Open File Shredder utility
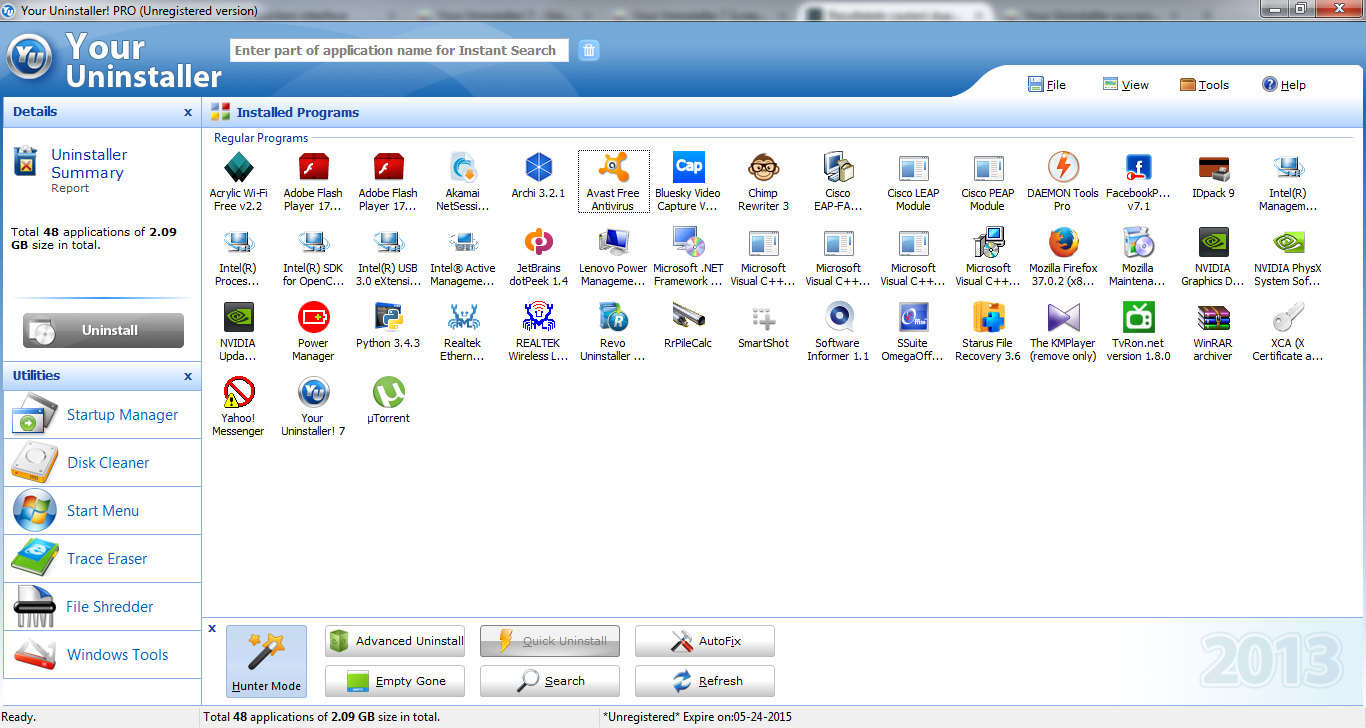 (x=102, y=607)
